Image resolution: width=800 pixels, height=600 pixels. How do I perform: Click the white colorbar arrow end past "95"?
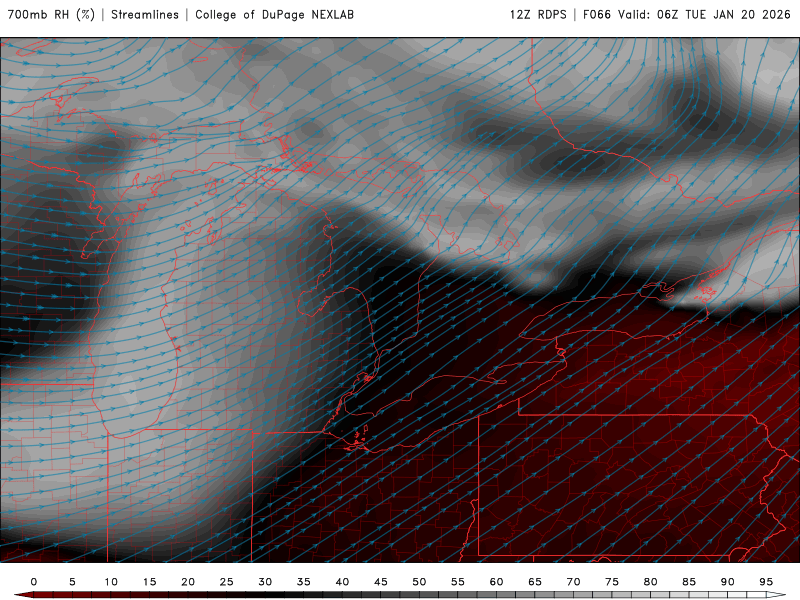[x=777, y=595]
